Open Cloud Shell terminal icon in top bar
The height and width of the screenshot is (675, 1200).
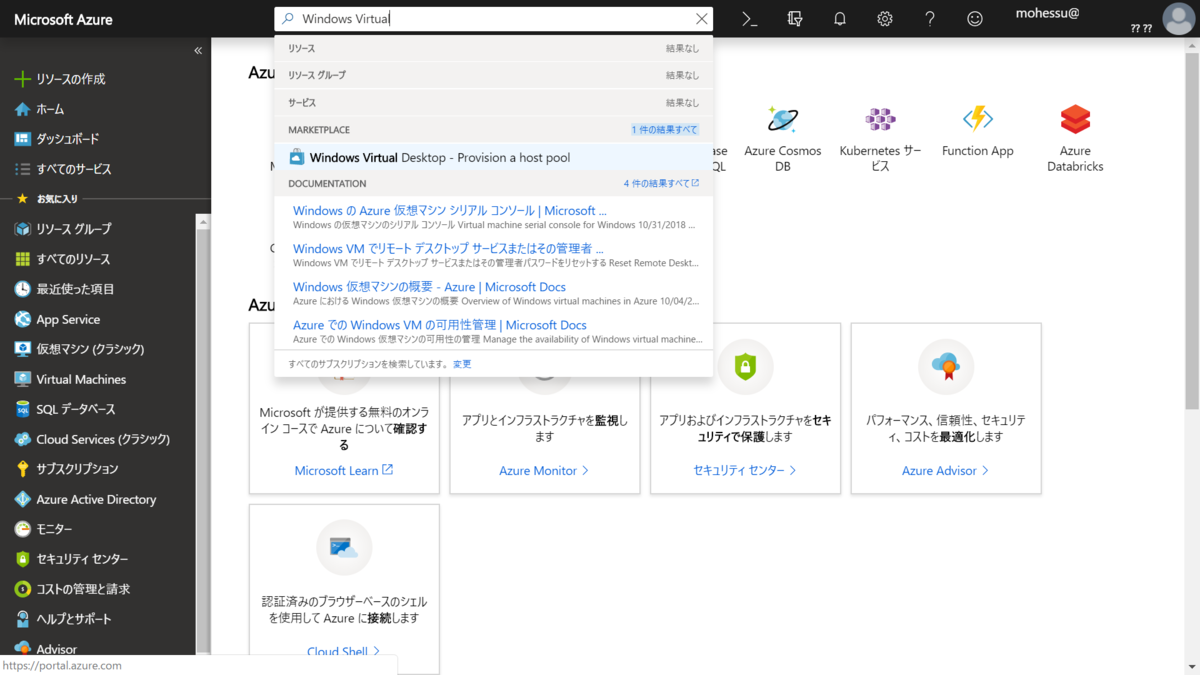click(x=750, y=19)
